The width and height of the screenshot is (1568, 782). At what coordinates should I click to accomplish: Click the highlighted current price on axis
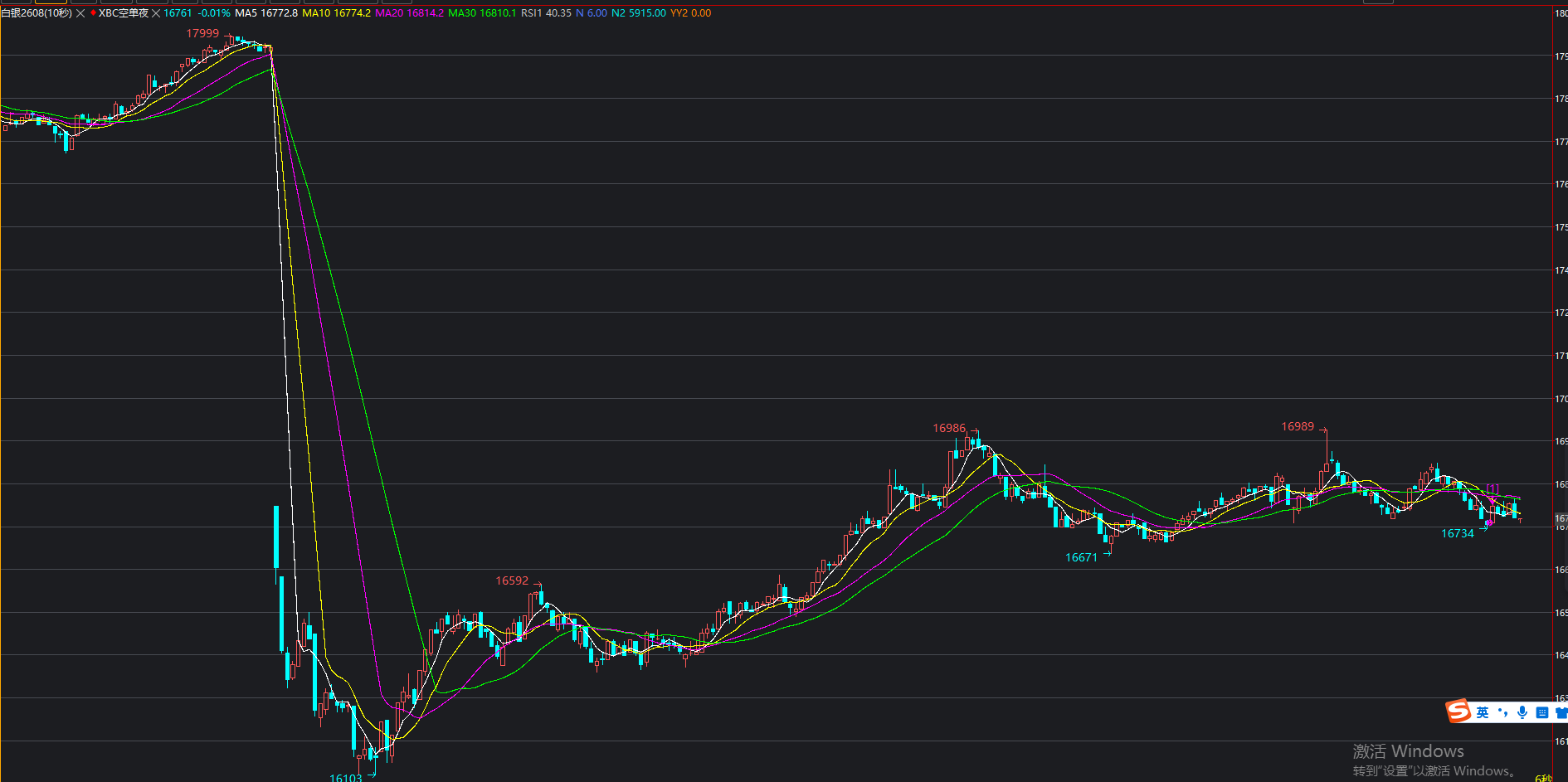(1561, 518)
